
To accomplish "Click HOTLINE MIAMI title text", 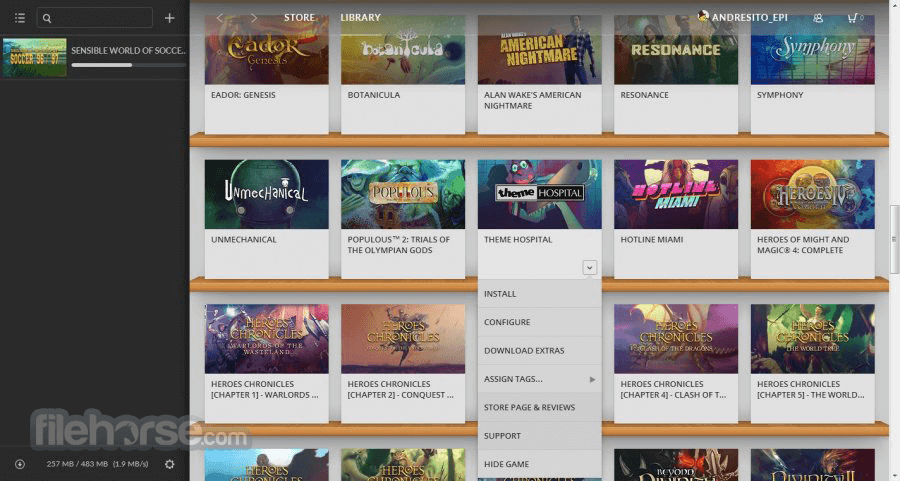I will 651,239.
